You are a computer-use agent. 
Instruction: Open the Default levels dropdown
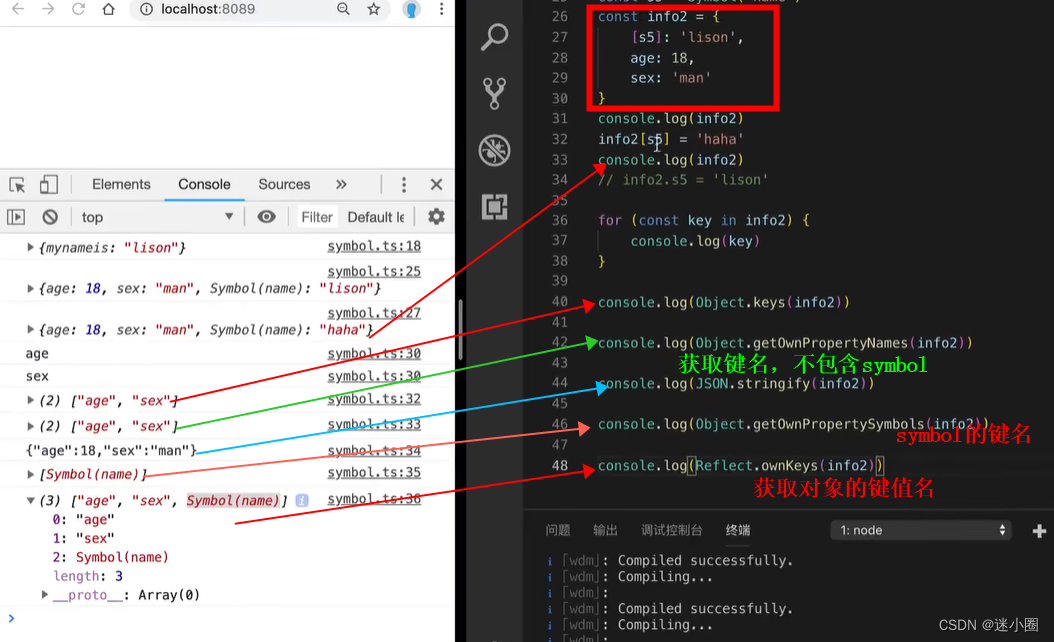[x=376, y=217]
